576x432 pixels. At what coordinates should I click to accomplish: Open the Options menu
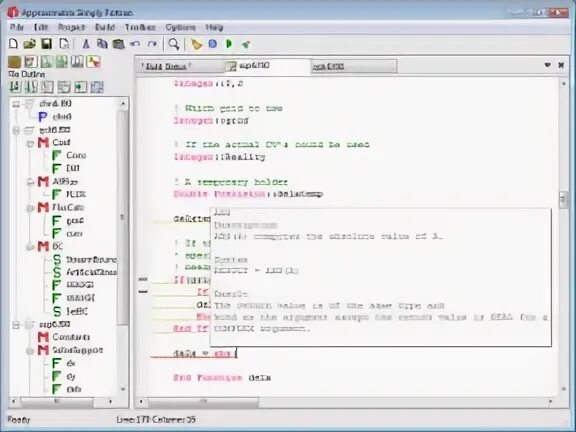click(180, 27)
